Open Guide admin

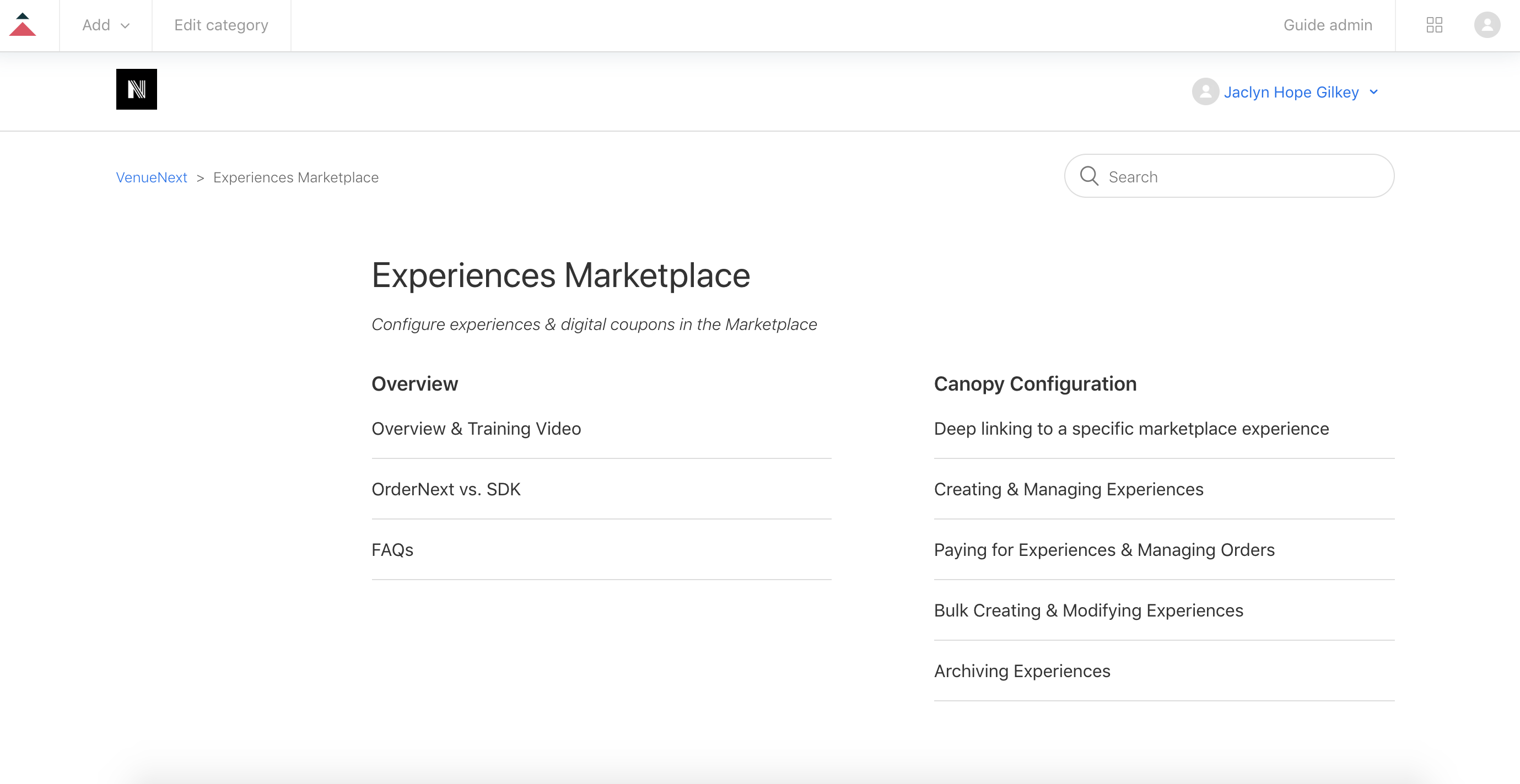[x=1328, y=25]
